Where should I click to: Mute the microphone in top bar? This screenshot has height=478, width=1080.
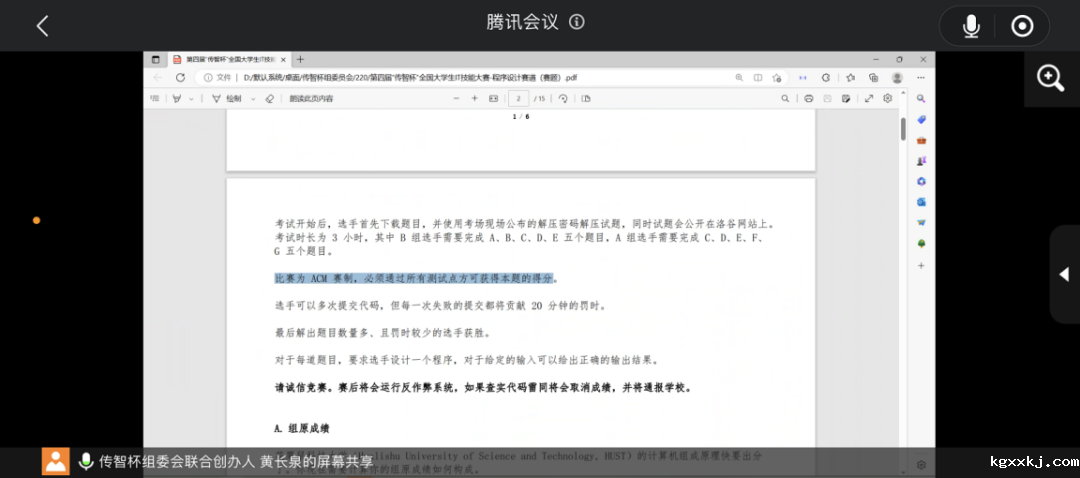[971, 26]
